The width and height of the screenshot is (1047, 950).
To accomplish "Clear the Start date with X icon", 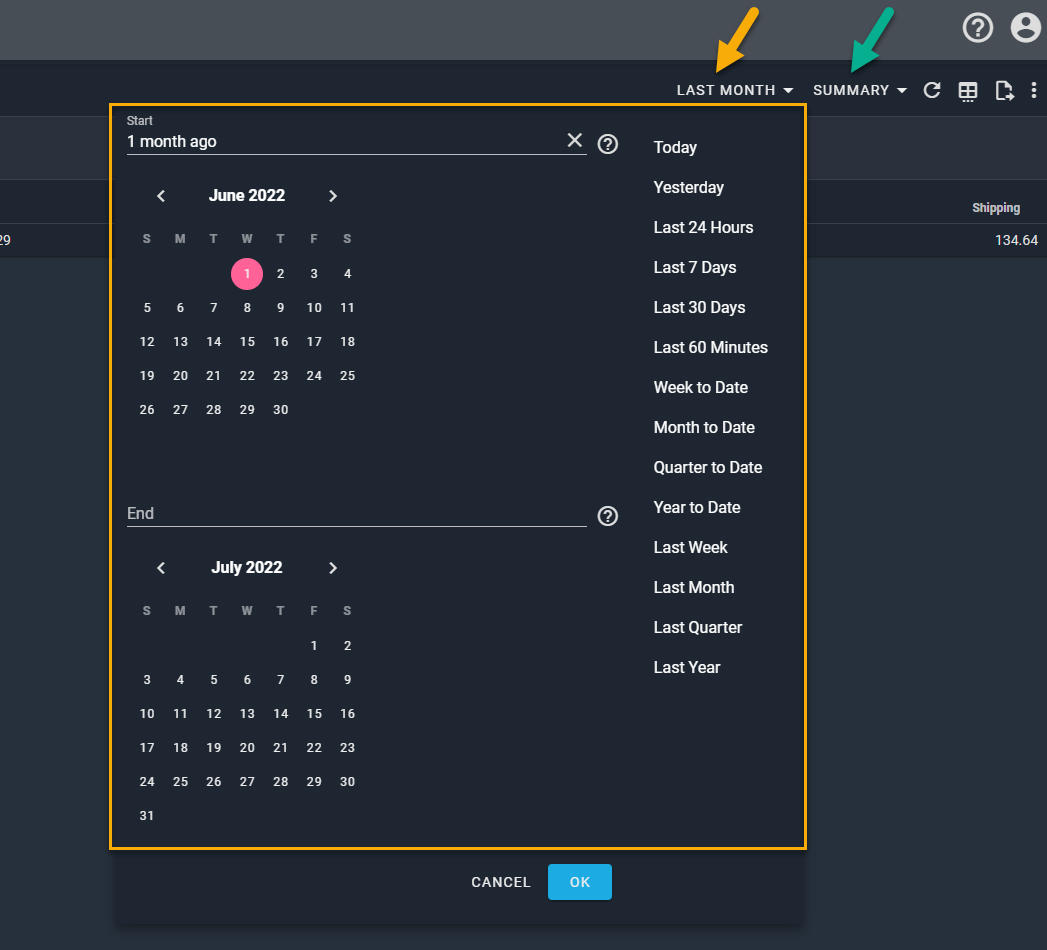I will 575,141.
